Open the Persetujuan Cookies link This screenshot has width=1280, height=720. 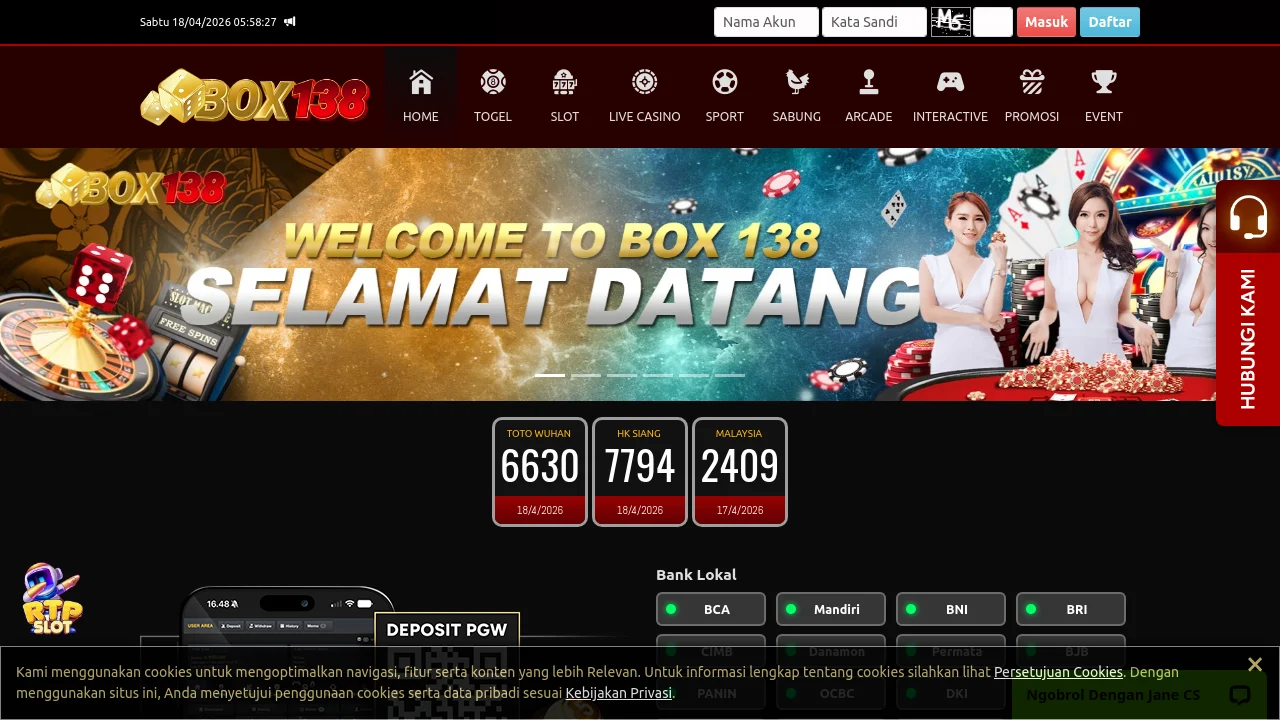pyautogui.click(x=1058, y=672)
